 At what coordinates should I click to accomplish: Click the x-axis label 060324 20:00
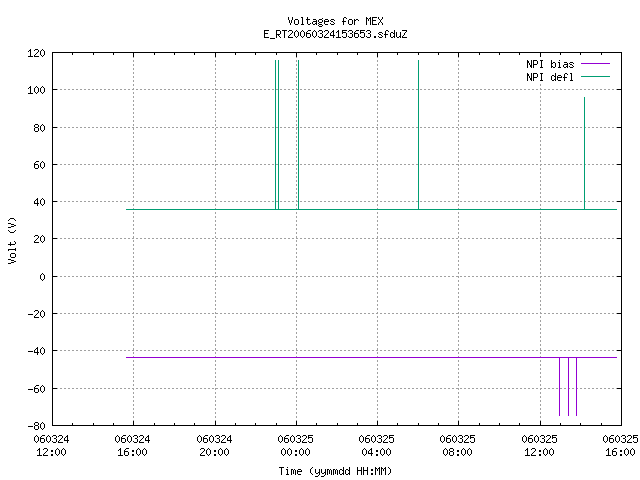point(214,446)
